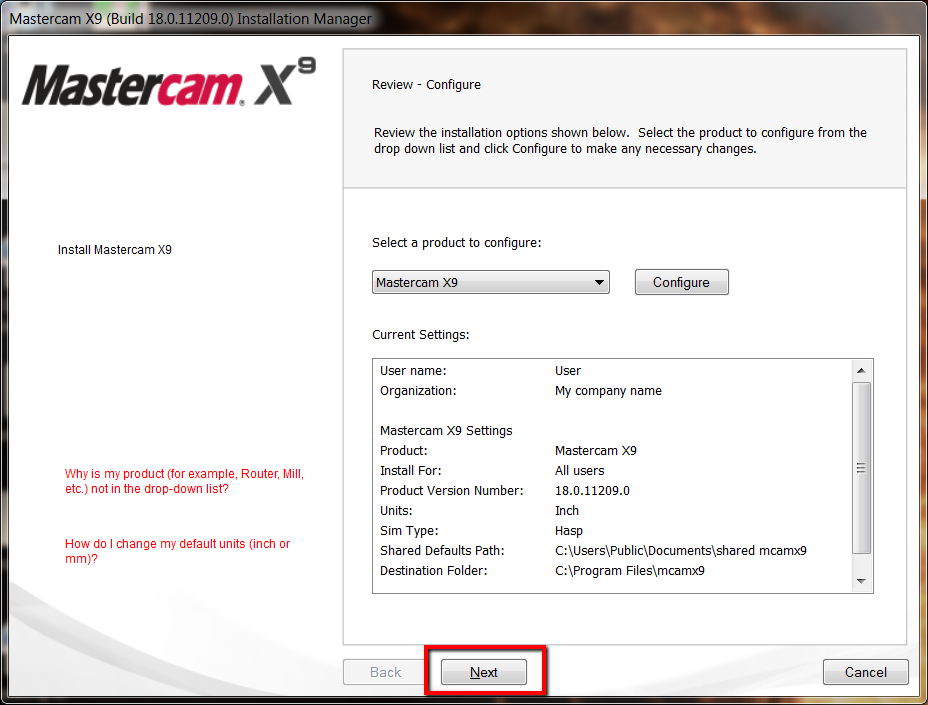This screenshot has width=928, height=705.
Task: Open the product selection dropdown
Action: (x=491, y=282)
